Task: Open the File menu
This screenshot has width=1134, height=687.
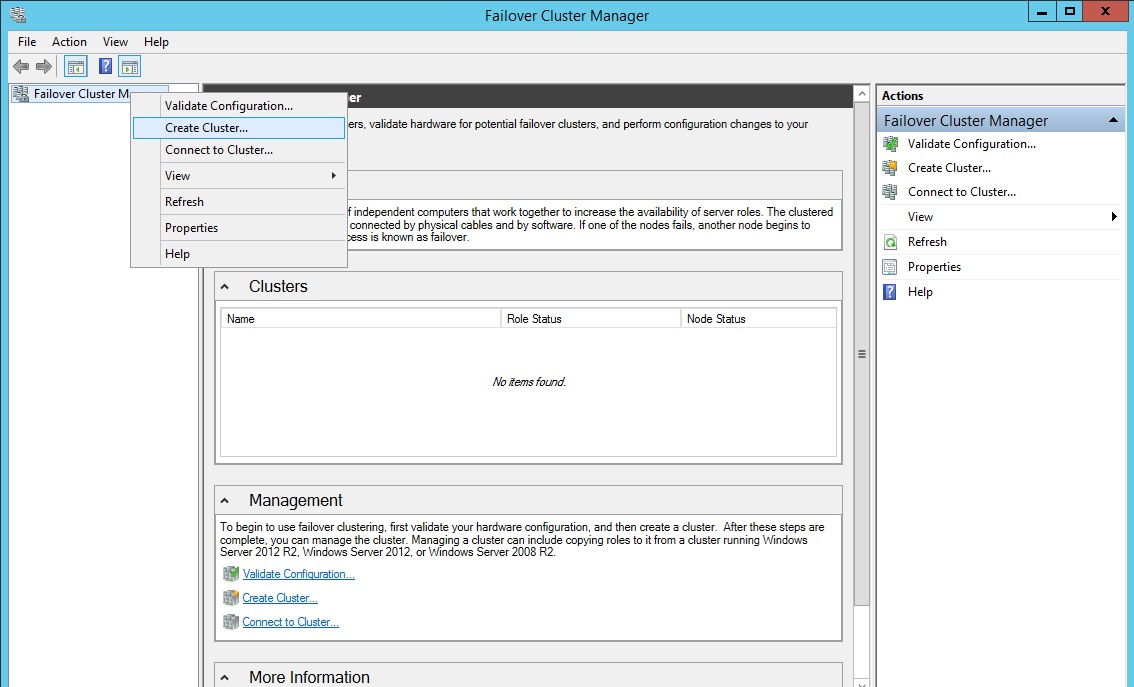Action: 27,42
